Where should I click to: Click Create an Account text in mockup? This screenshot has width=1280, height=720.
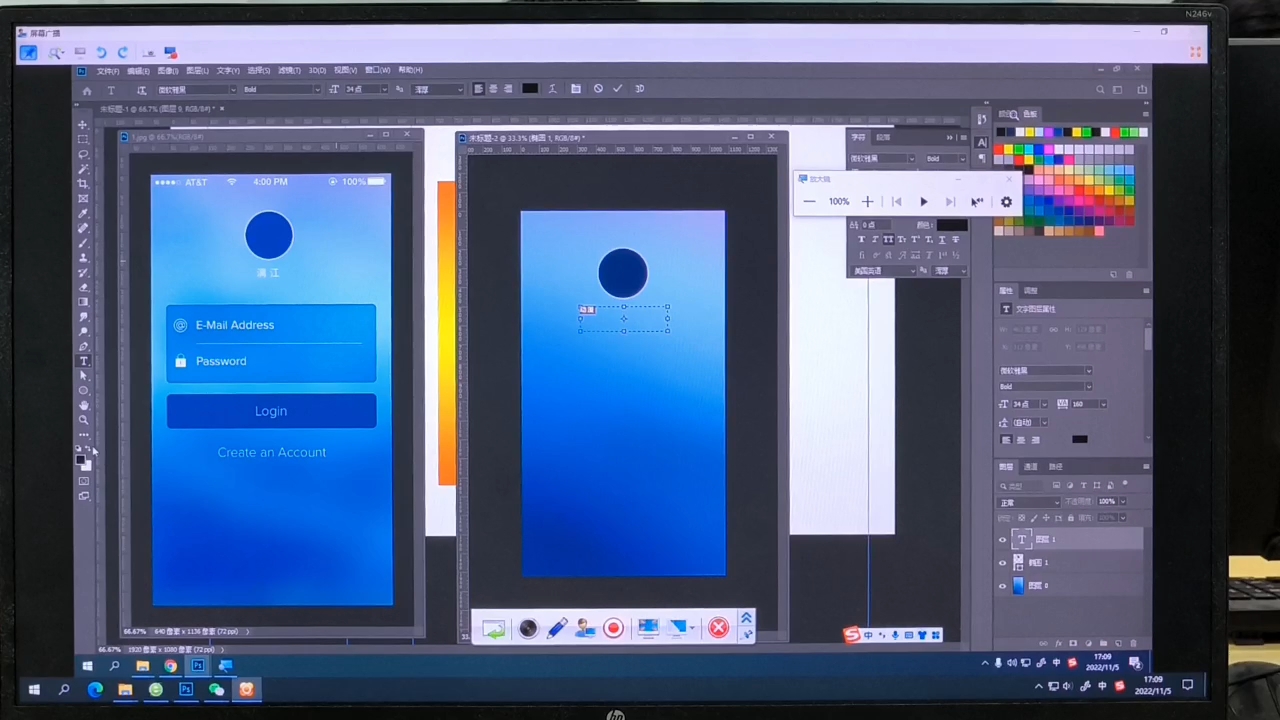click(x=272, y=452)
